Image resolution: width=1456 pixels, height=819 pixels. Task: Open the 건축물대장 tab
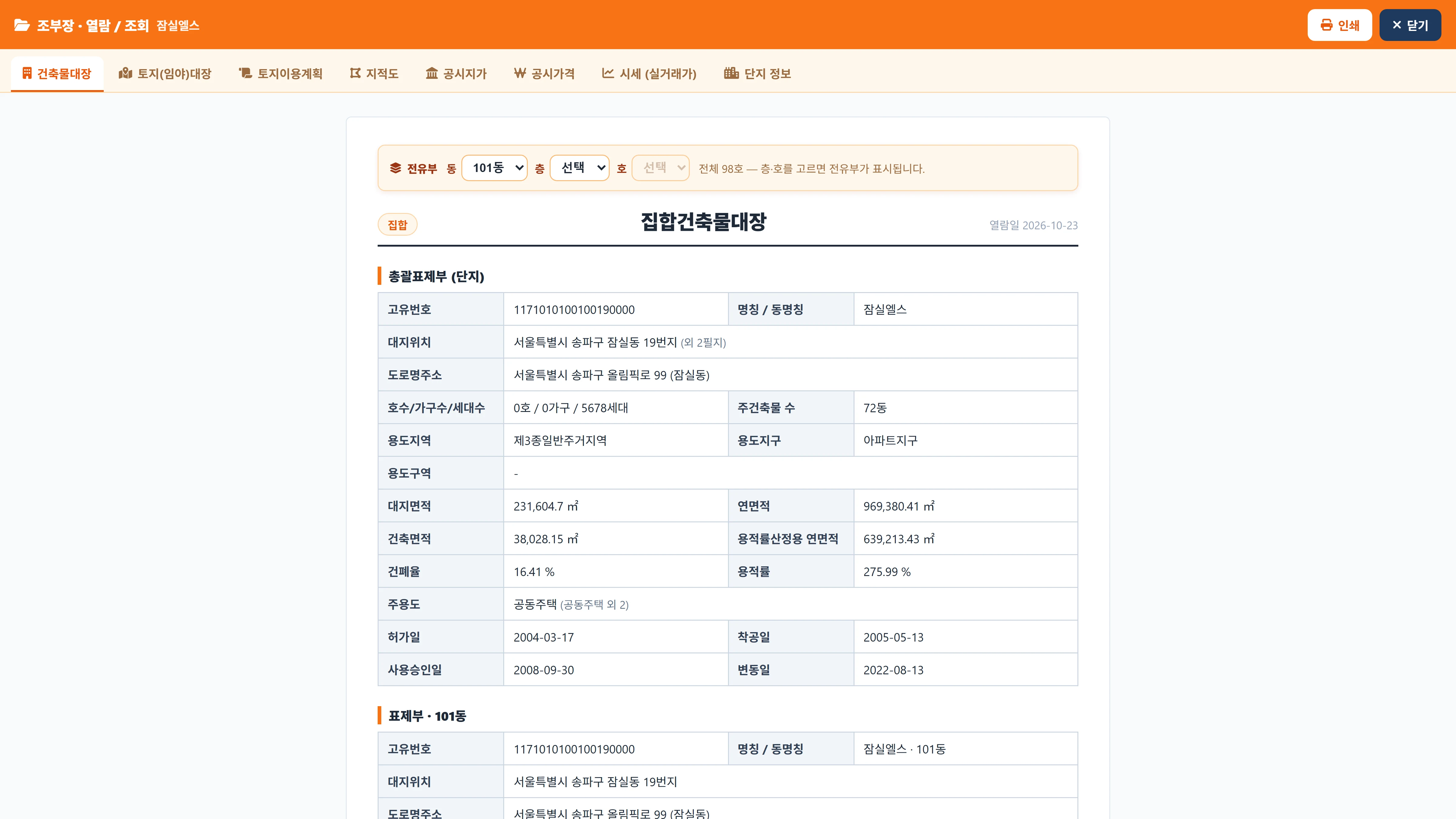[57, 73]
